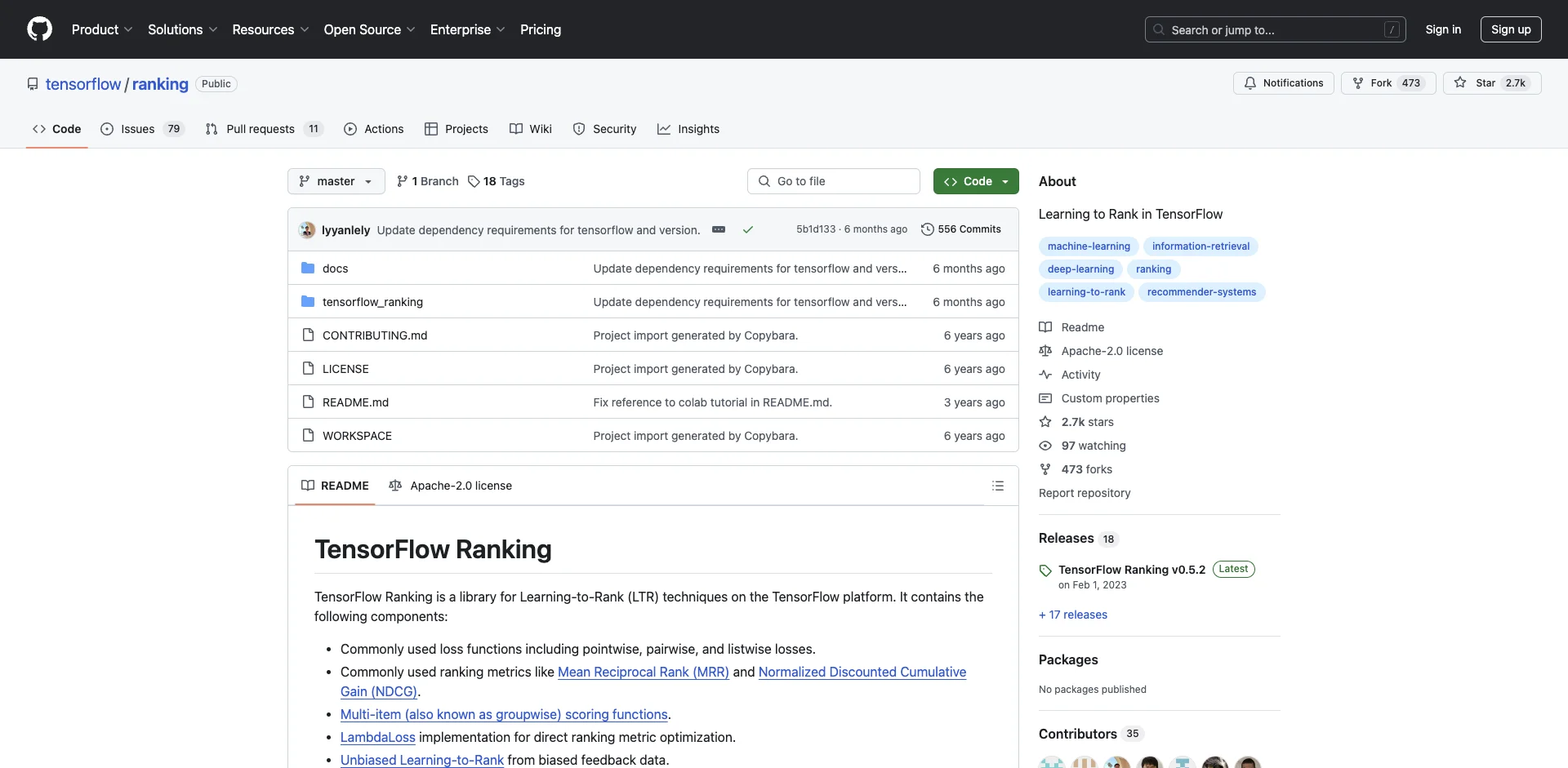This screenshot has width=1568, height=768.
Task: Open the Unbiased Learning-to-Rank link
Action: click(422, 760)
